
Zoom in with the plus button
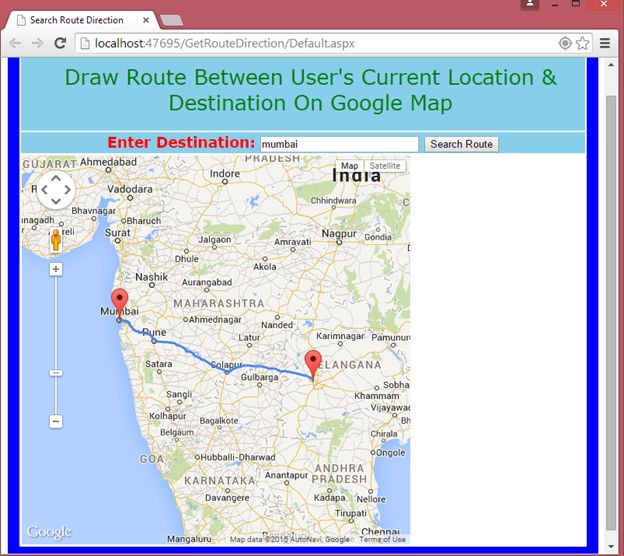tap(56, 269)
